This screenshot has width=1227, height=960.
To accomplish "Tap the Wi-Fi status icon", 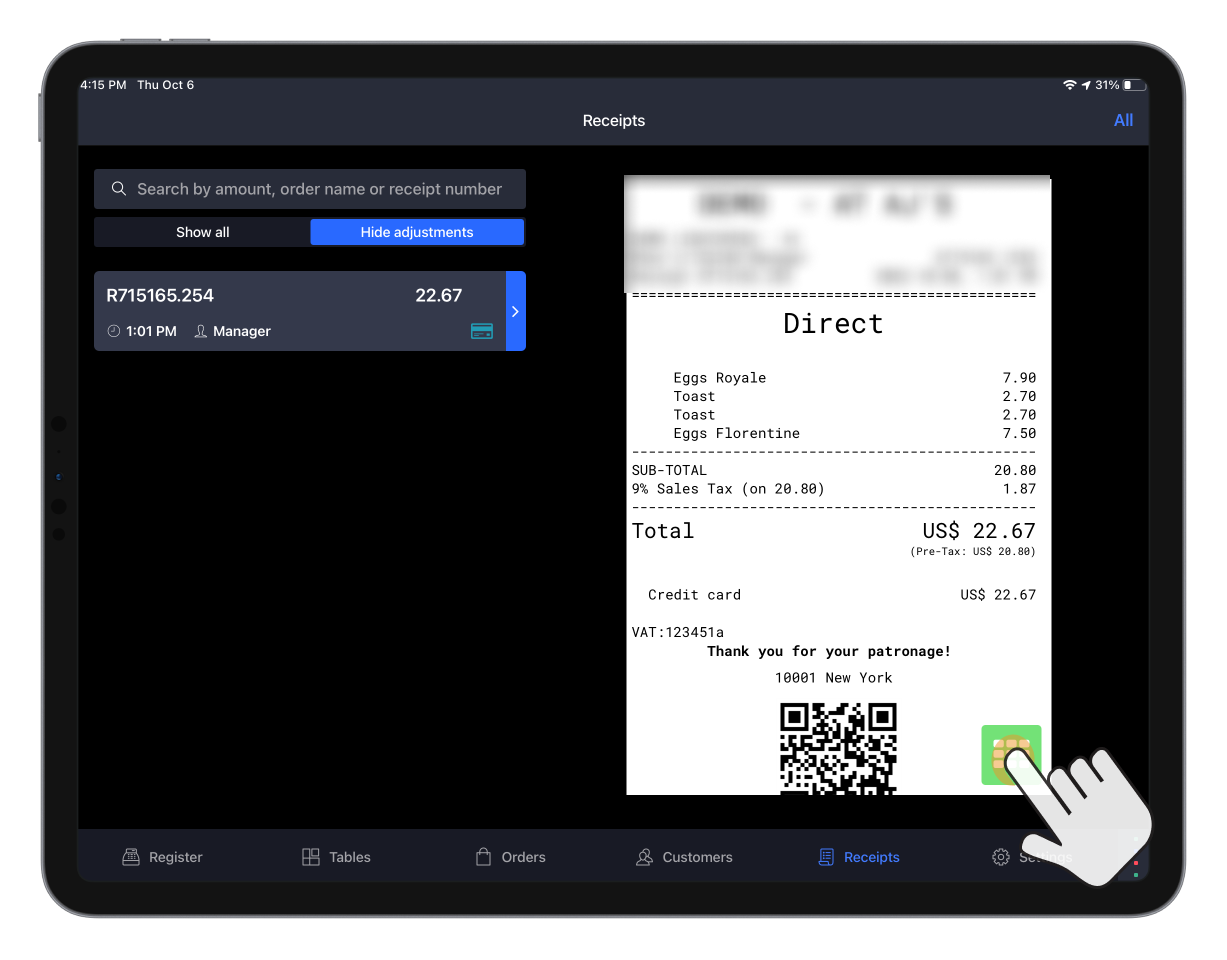I will point(1069,85).
